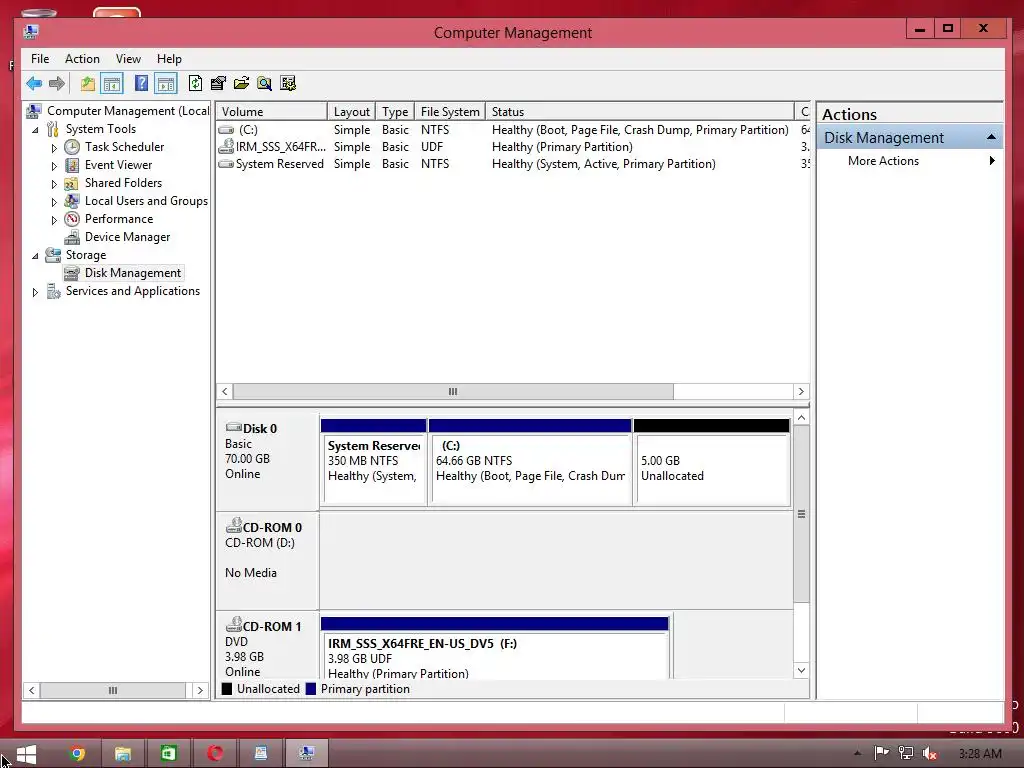
Task: Sort by the Status column header
Action: [x=639, y=112]
